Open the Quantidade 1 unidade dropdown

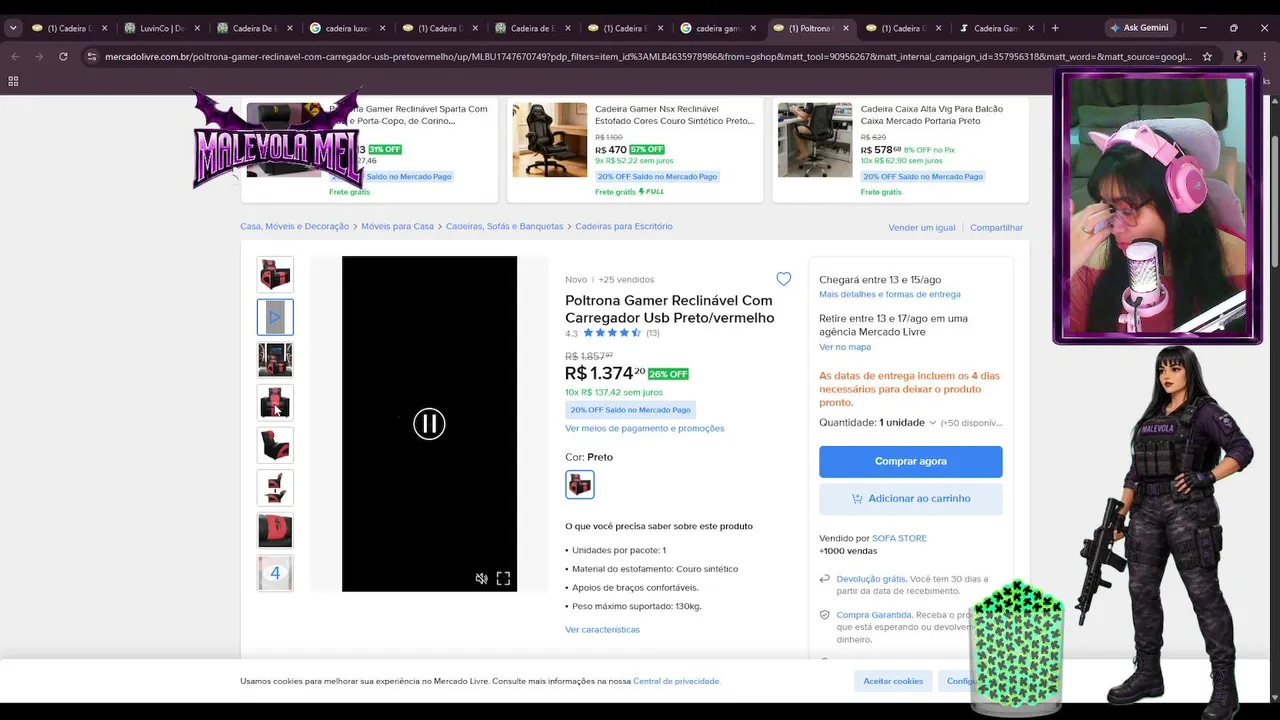point(878,422)
